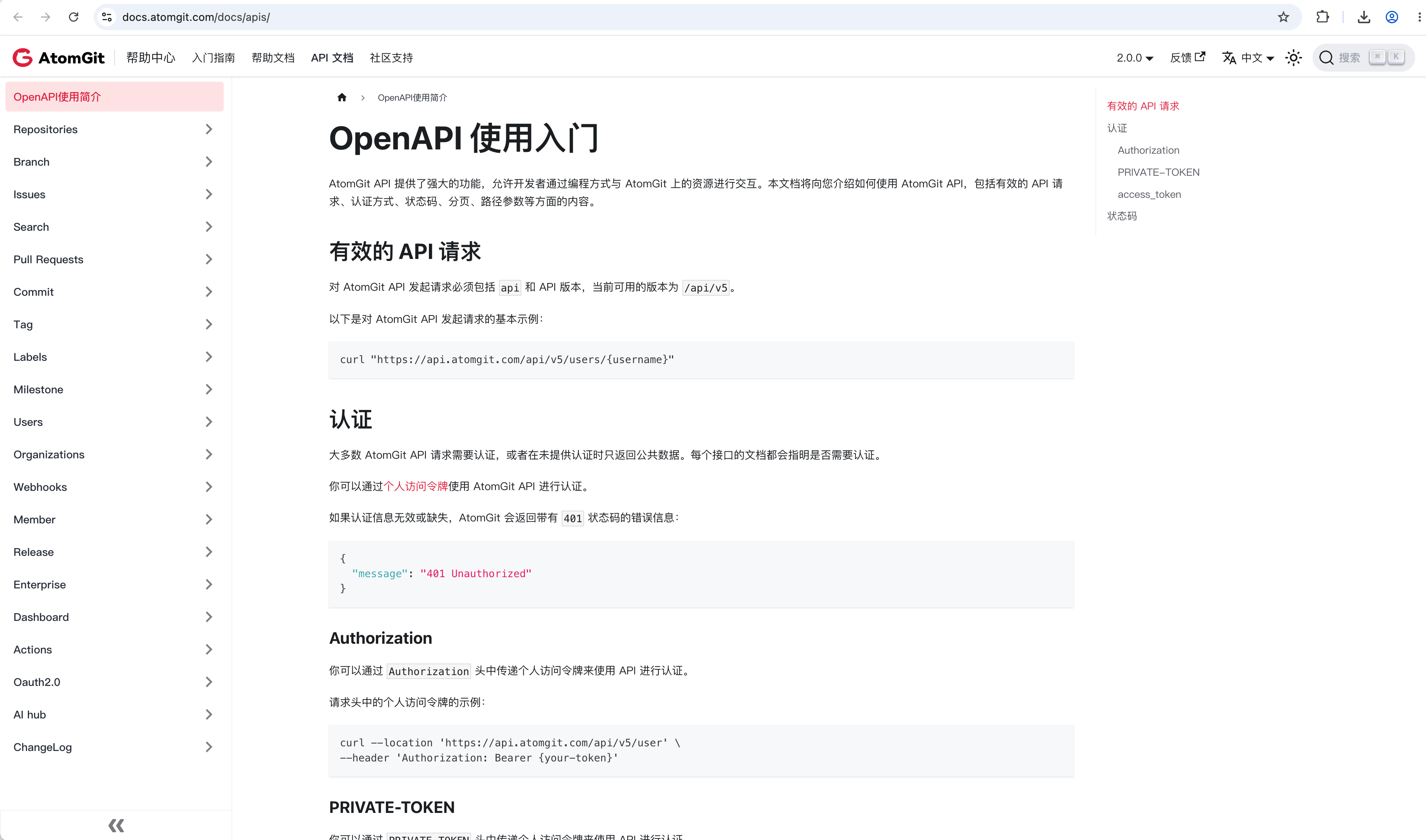Go back in browser history

[18, 17]
